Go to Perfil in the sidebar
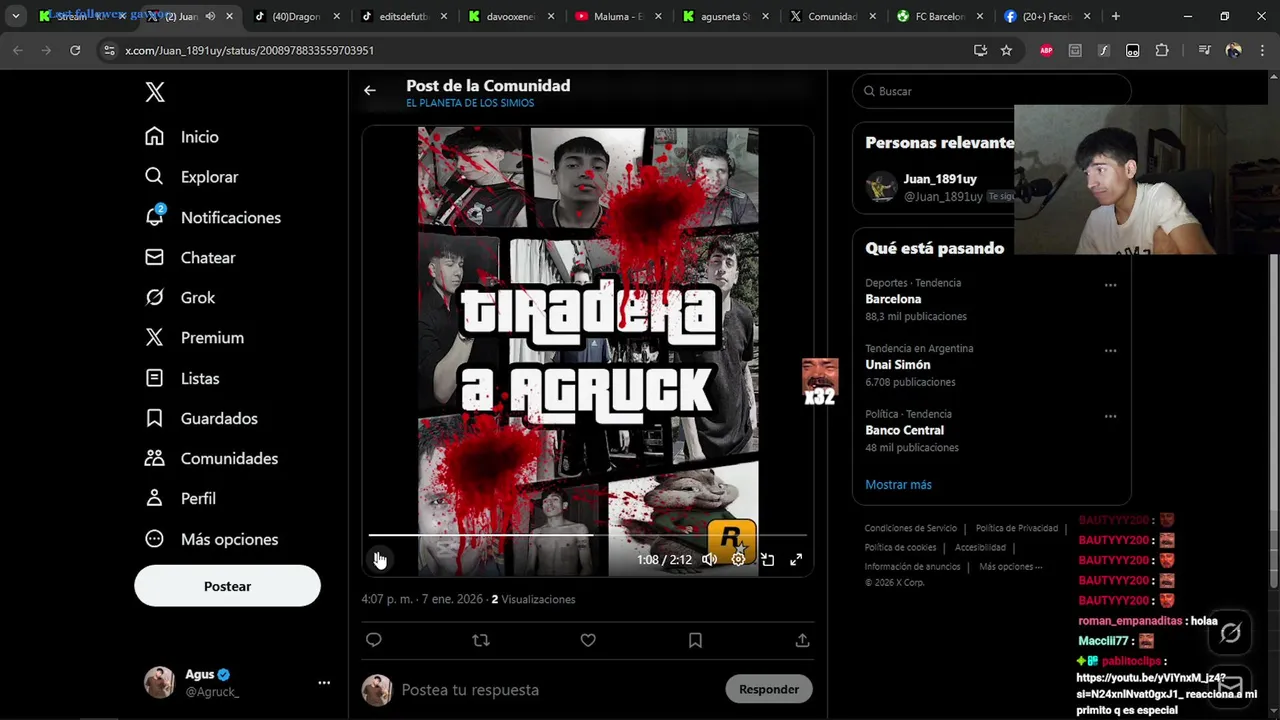 pos(180,498)
